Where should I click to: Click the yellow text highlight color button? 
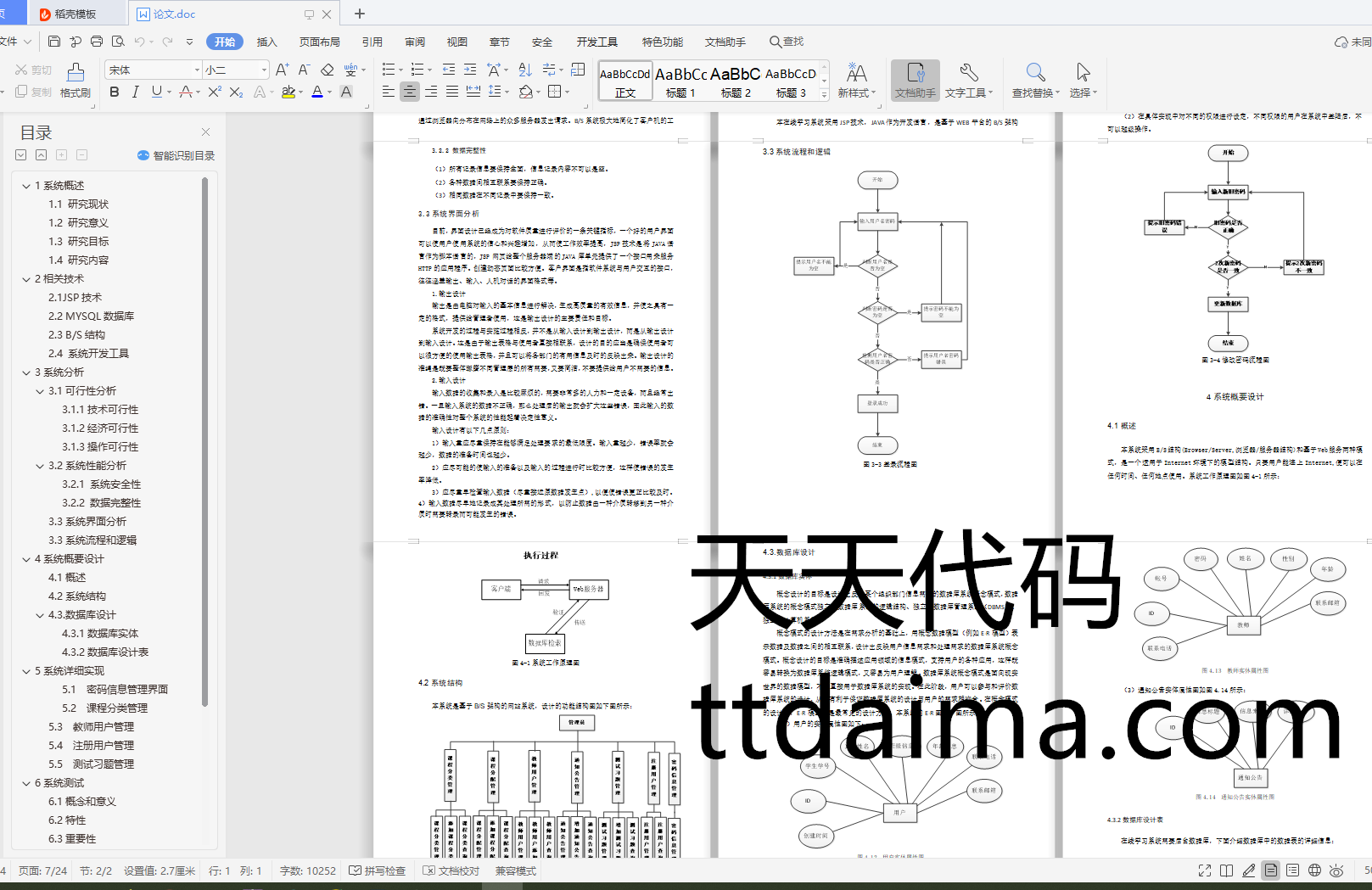pyautogui.click(x=288, y=92)
